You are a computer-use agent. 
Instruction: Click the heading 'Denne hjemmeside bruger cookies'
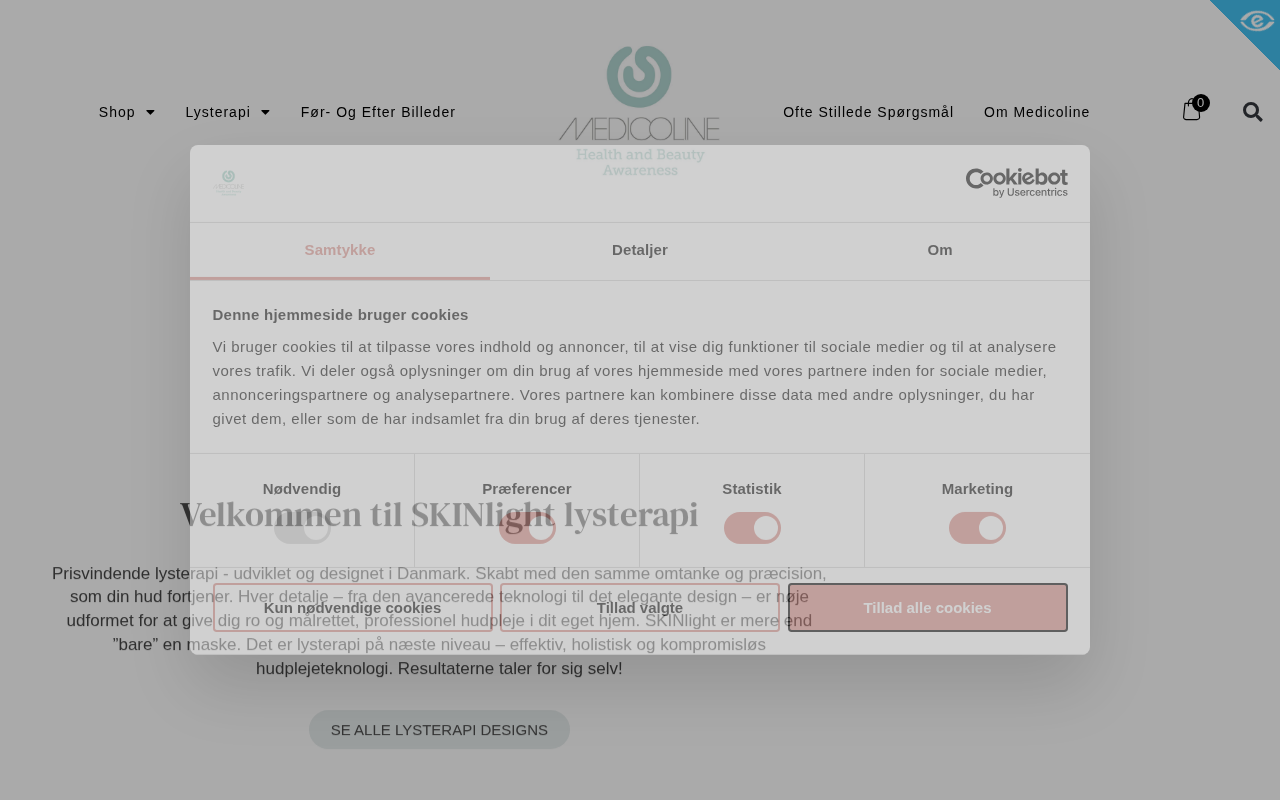(x=340, y=315)
